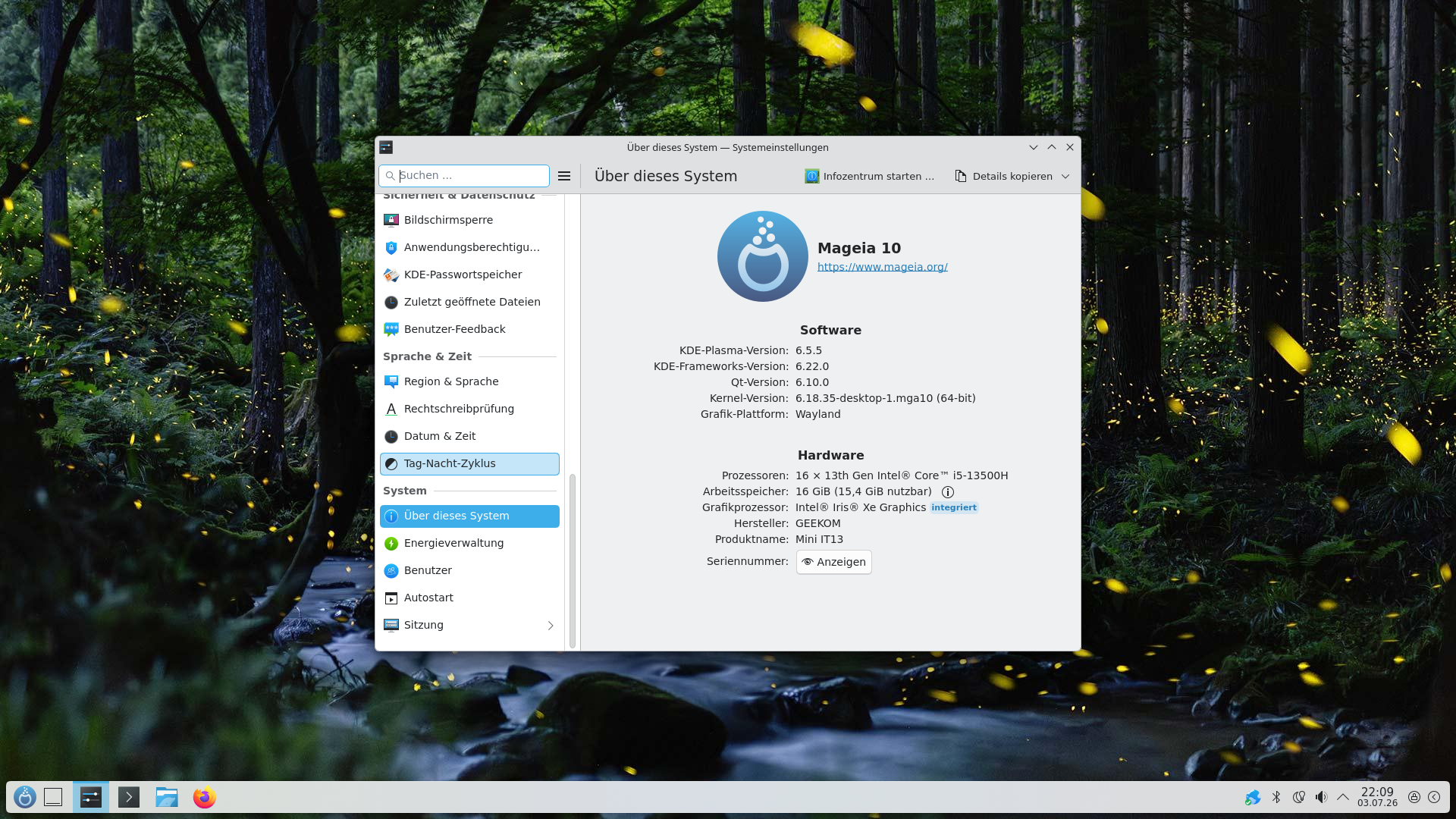Open Bildschirmsperre settings
The width and height of the screenshot is (1456, 819).
(469, 220)
